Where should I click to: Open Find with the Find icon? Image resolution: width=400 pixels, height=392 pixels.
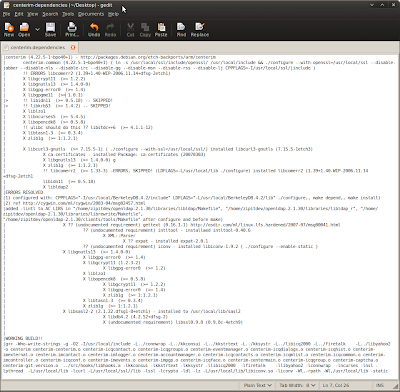pyautogui.click(x=181, y=29)
